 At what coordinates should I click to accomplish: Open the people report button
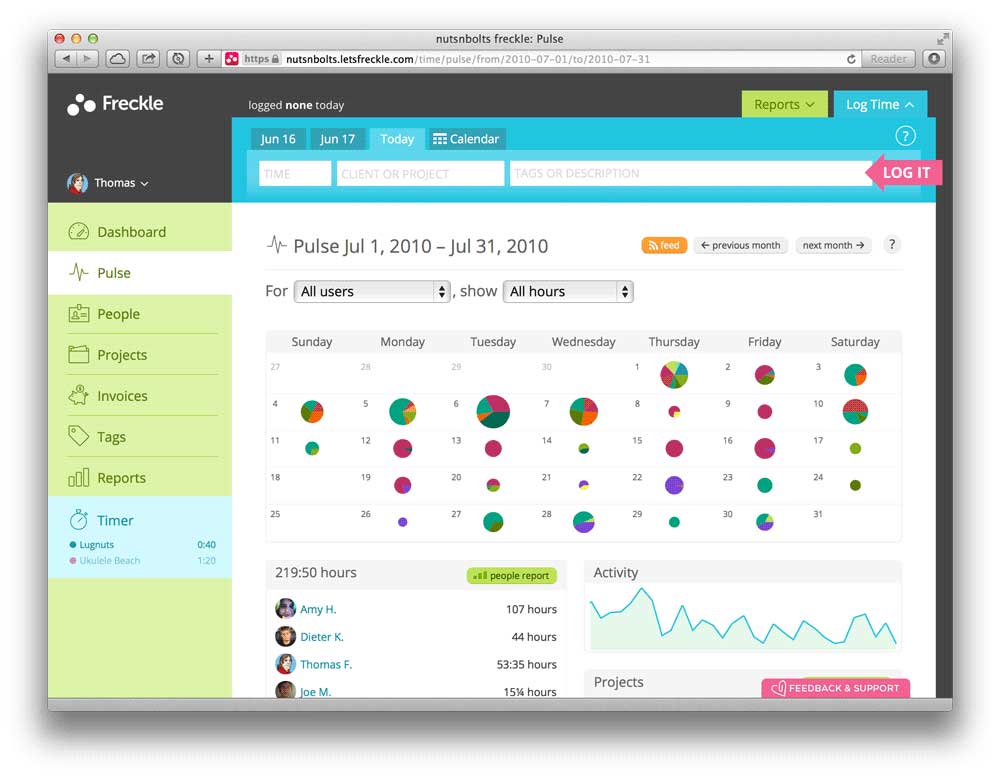pos(511,575)
